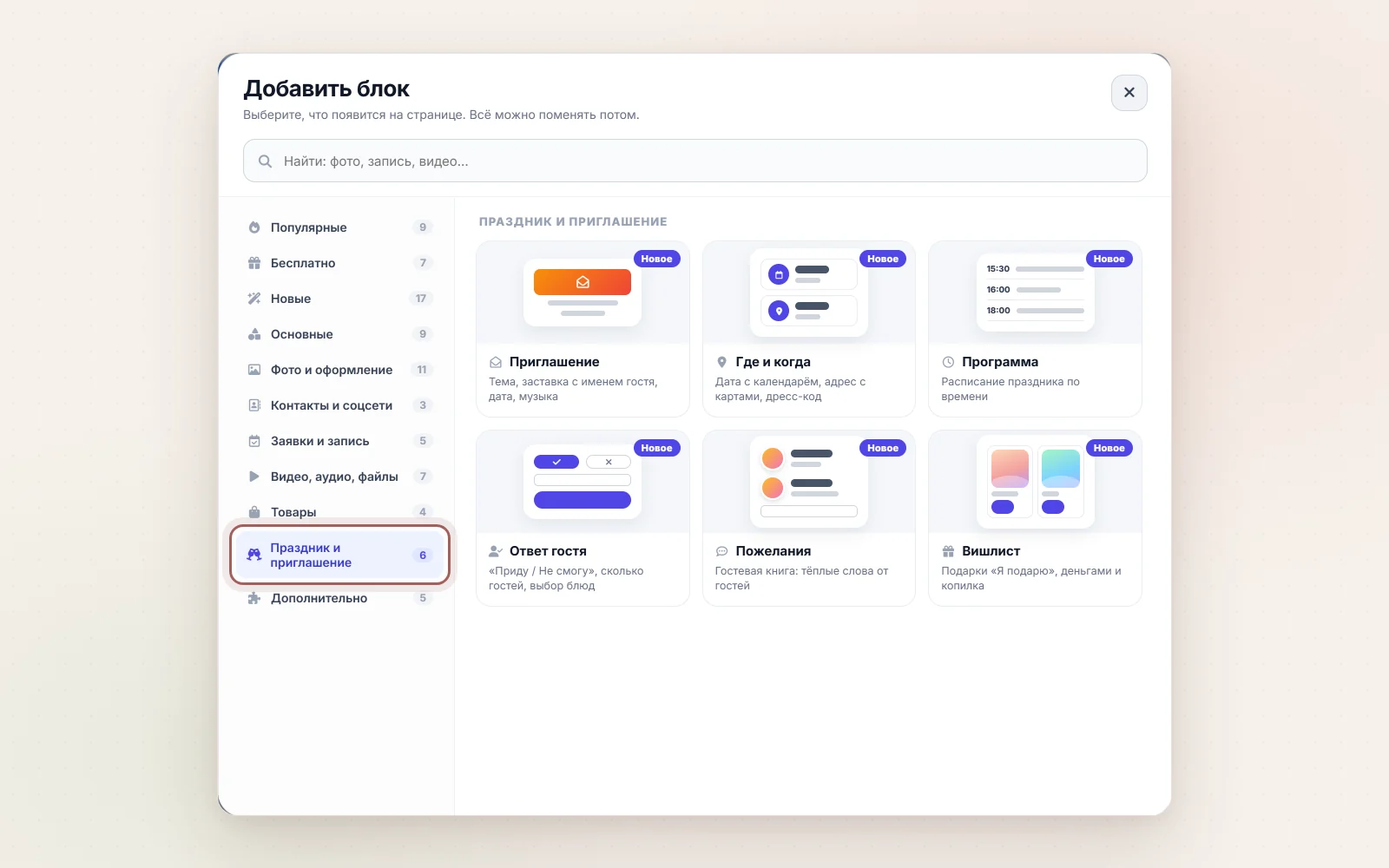Add the Вишлист block preview

(x=1035, y=483)
